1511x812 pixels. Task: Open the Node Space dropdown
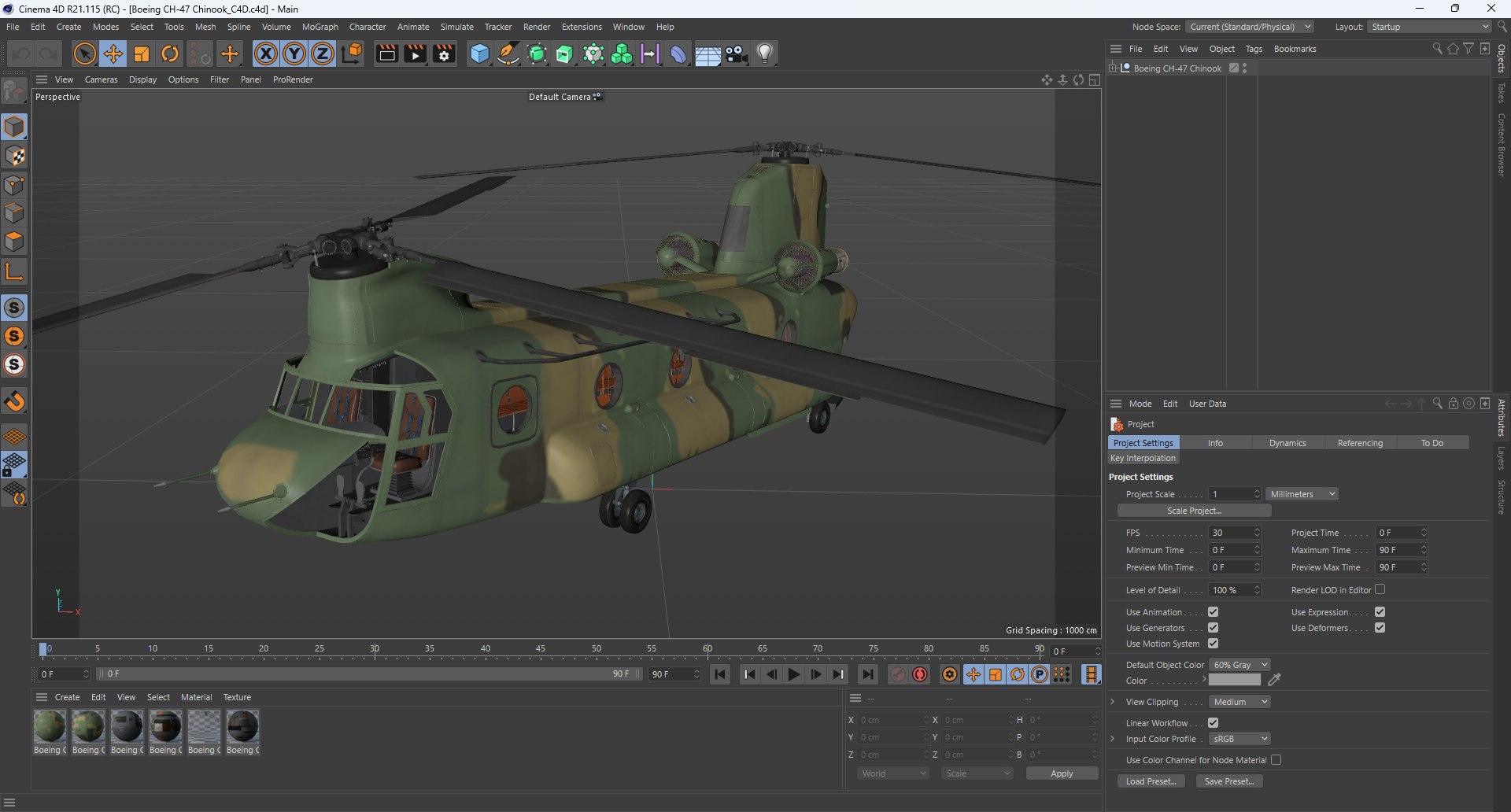[1250, 27]
